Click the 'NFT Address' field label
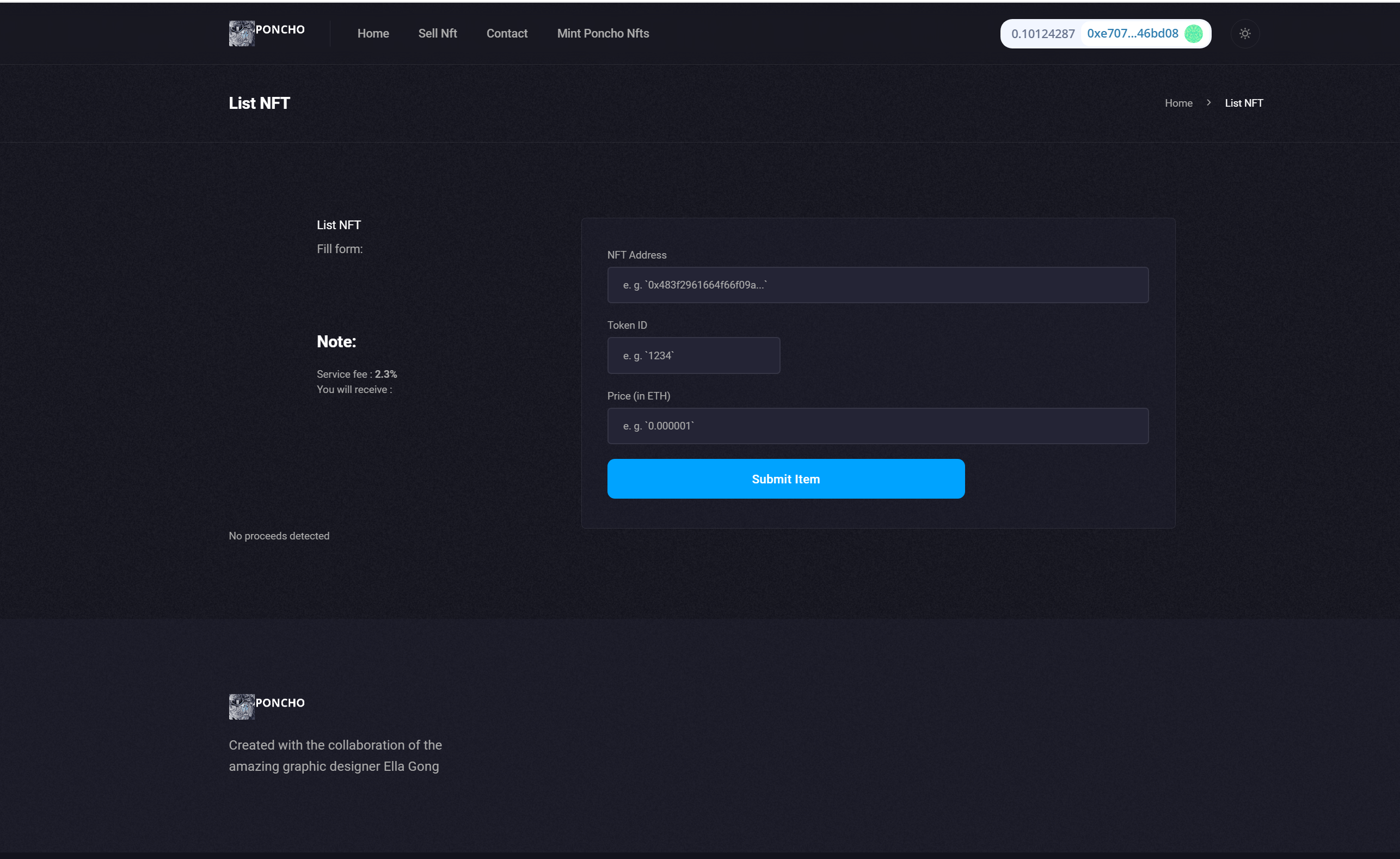The height and width of the screenshot is (859, 1400). tap(636, 255)
